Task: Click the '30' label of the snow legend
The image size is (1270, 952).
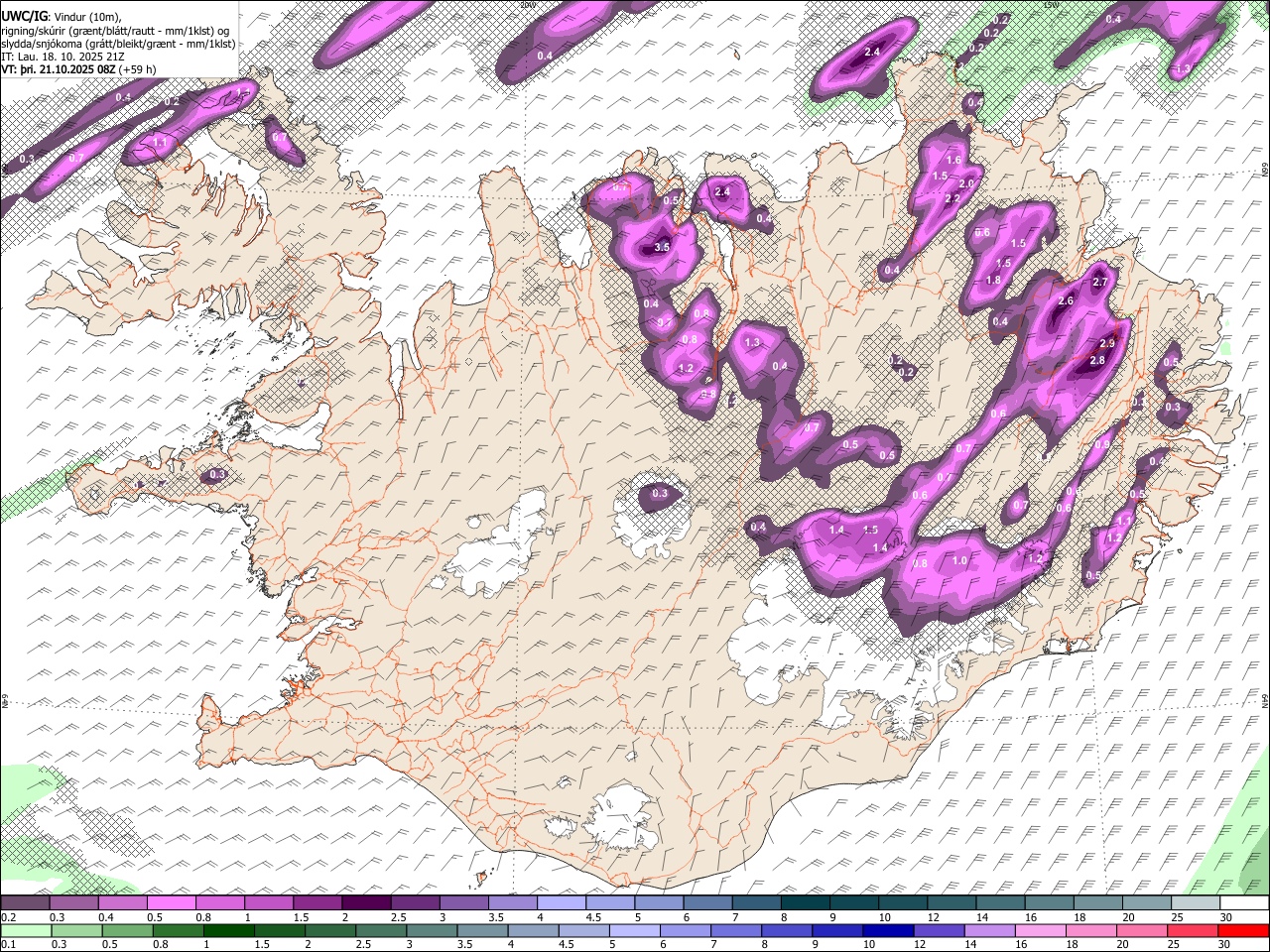Action: [x=1226, y=917]
